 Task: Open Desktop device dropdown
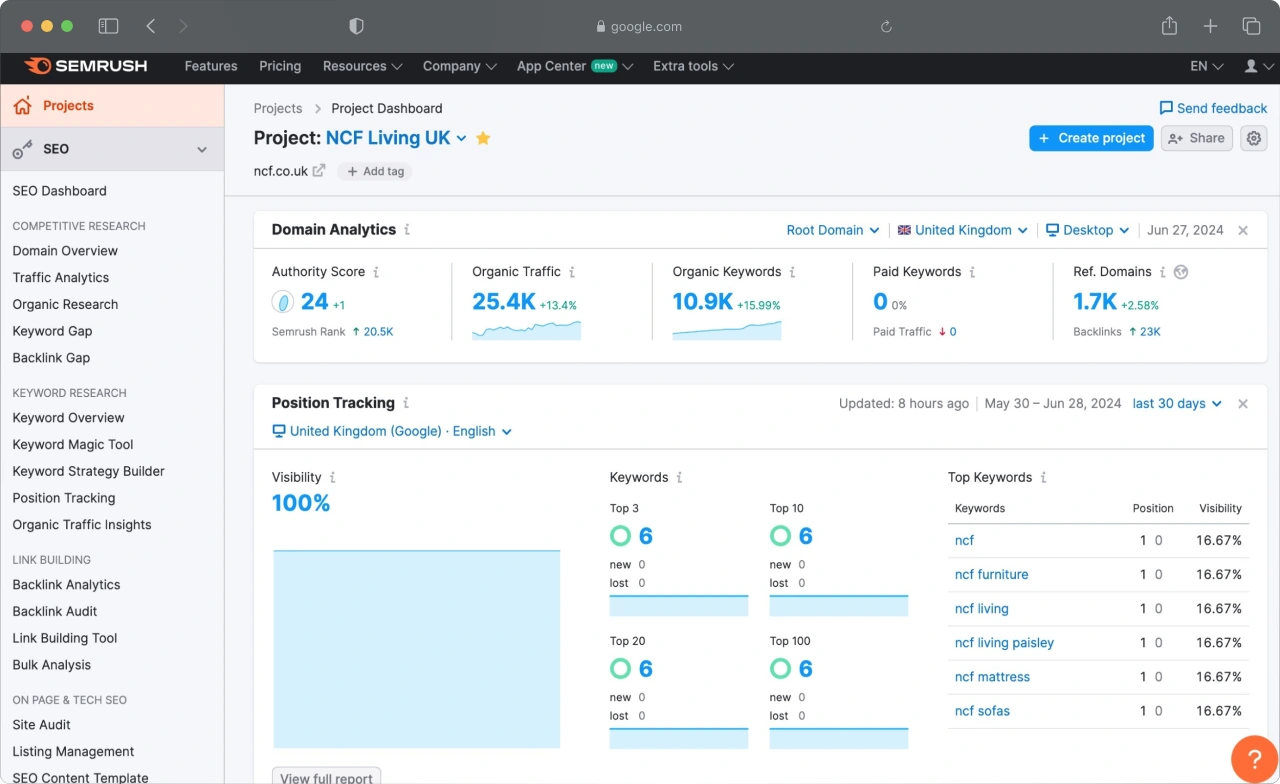(x=1087, y=230)
